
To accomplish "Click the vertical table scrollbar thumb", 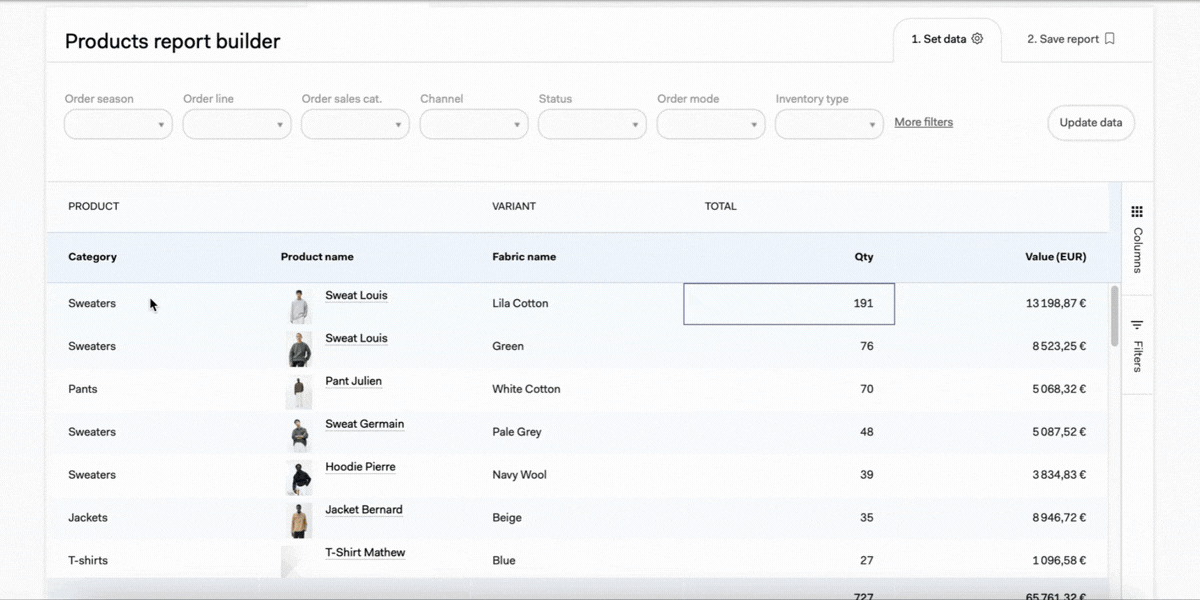I will 1115,315.
